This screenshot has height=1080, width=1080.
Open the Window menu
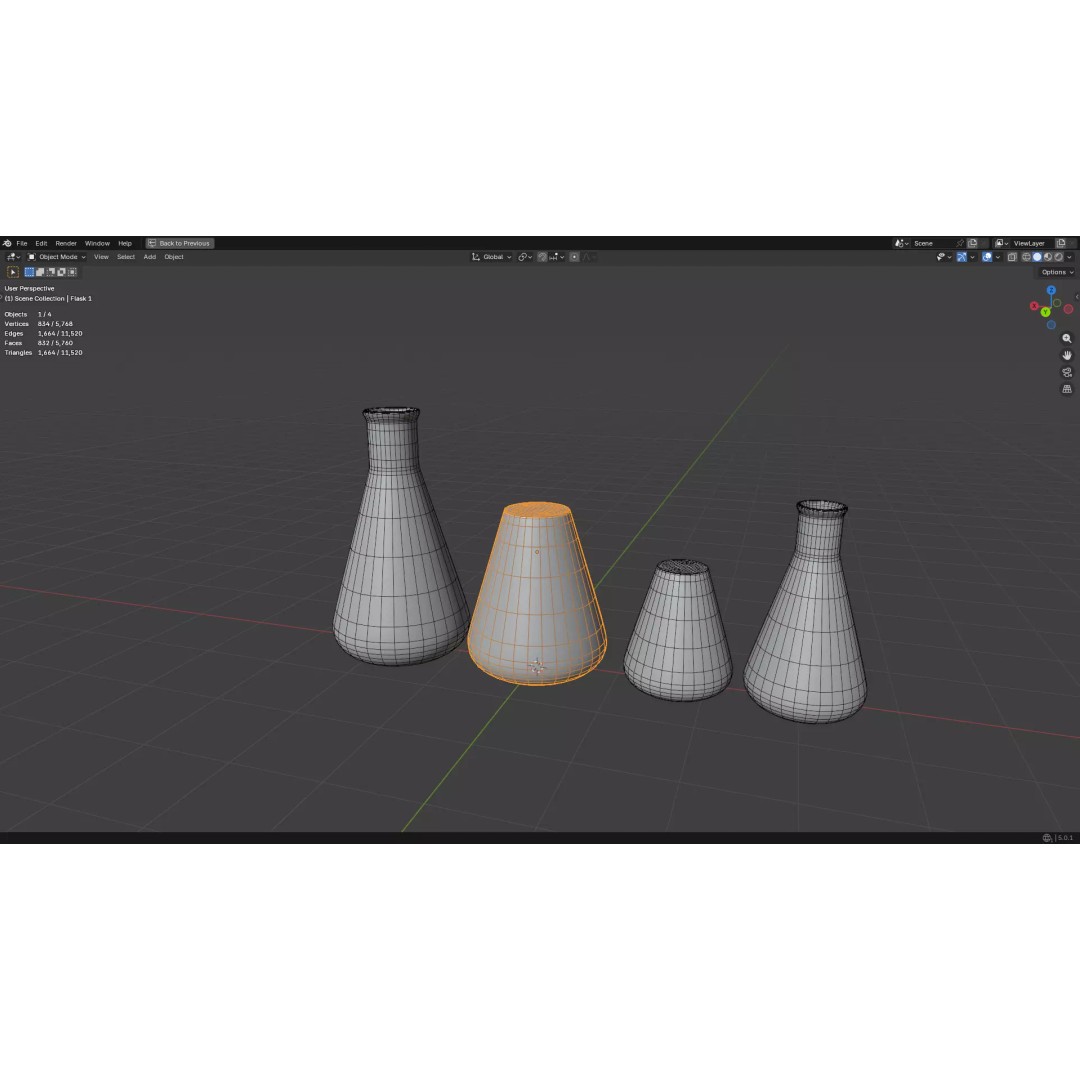pos(97,243)
